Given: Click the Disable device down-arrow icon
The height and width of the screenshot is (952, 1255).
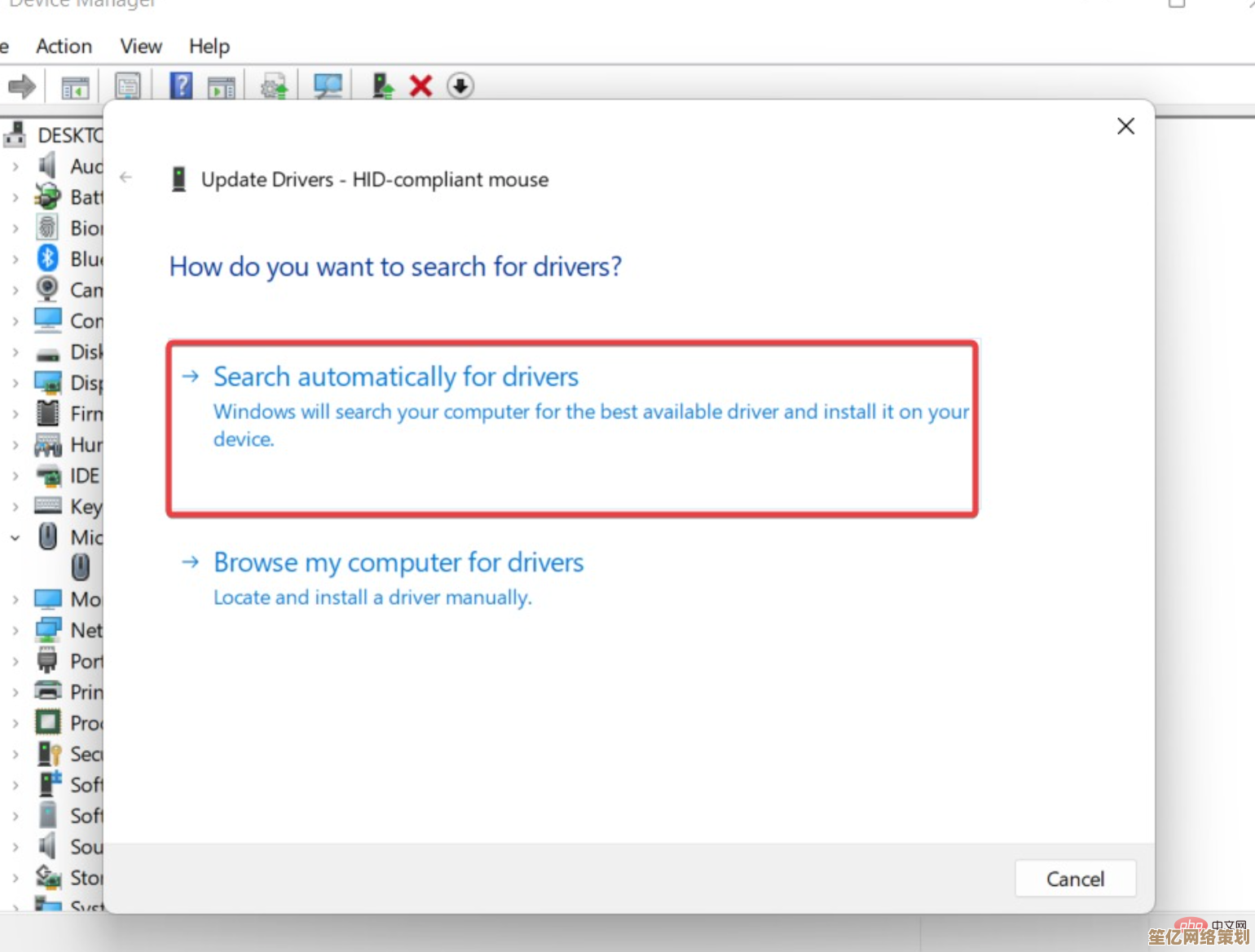Looking at the screenshot, I should [x=461, y=86].
